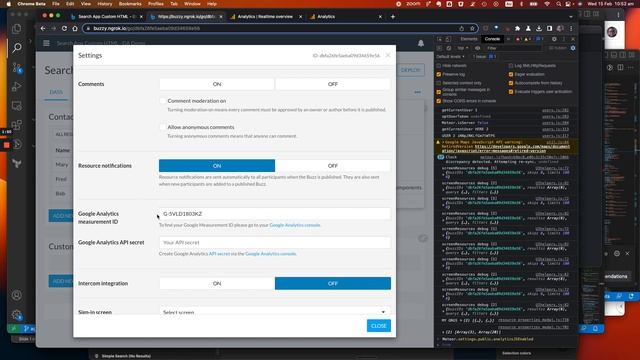Set Intercom integration to OFF
This screenshot has height=360, width=640.
click(x=333, y=283)
